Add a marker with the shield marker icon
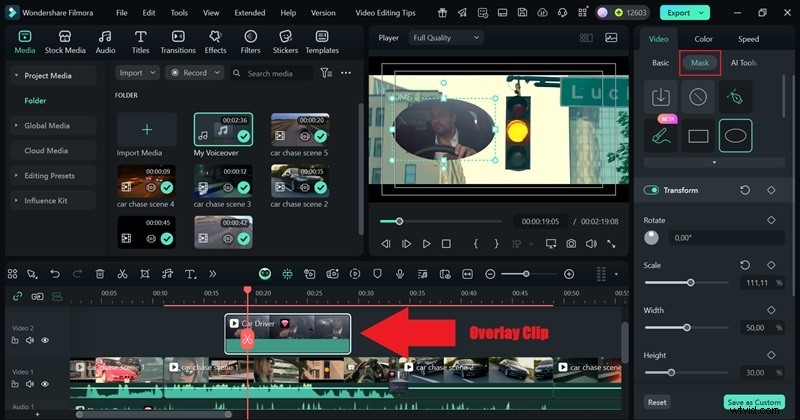This screenshot has width=800, height=420. coord(377,274)
